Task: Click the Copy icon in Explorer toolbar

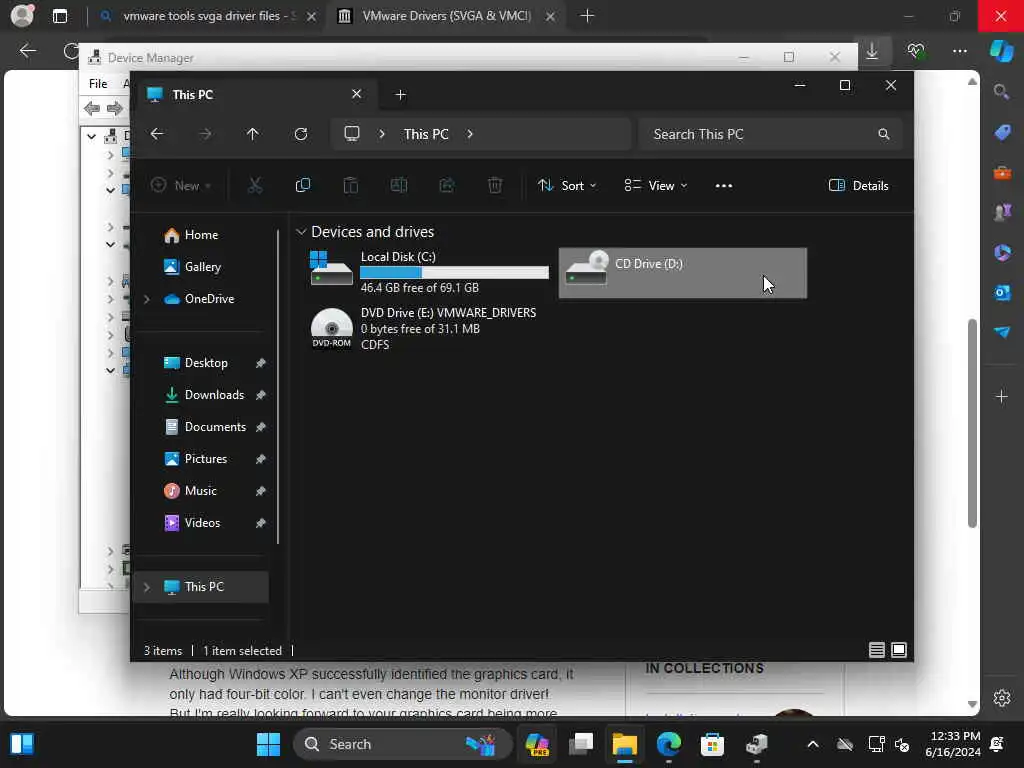Action: tap(302, 185)
